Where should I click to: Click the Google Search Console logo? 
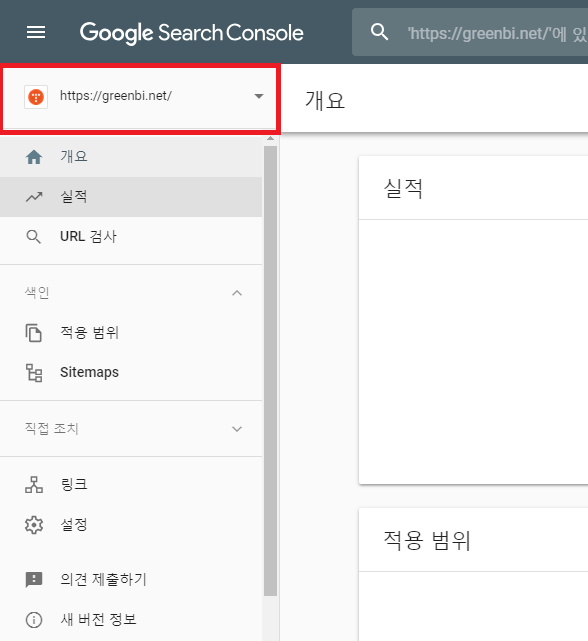[191, 33]
